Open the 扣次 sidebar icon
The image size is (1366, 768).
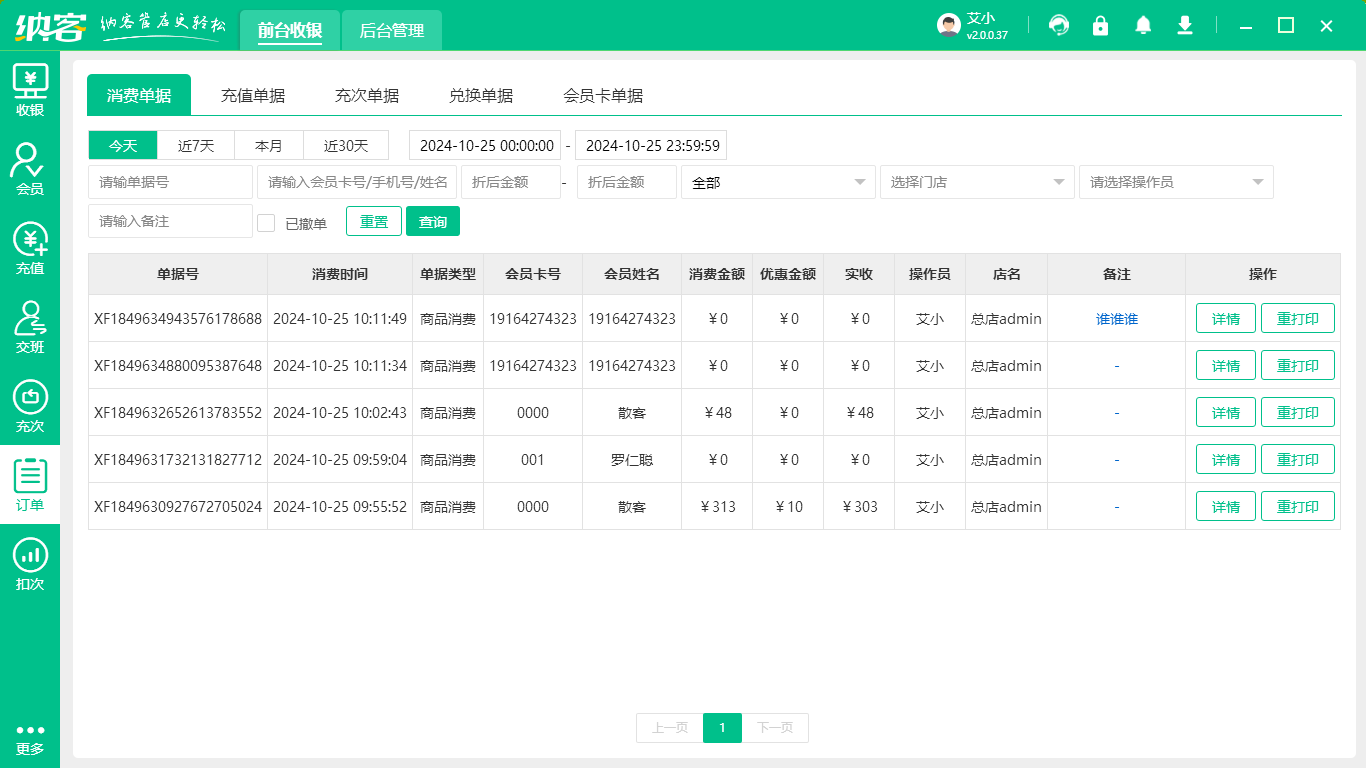click(x=30, y=564)
